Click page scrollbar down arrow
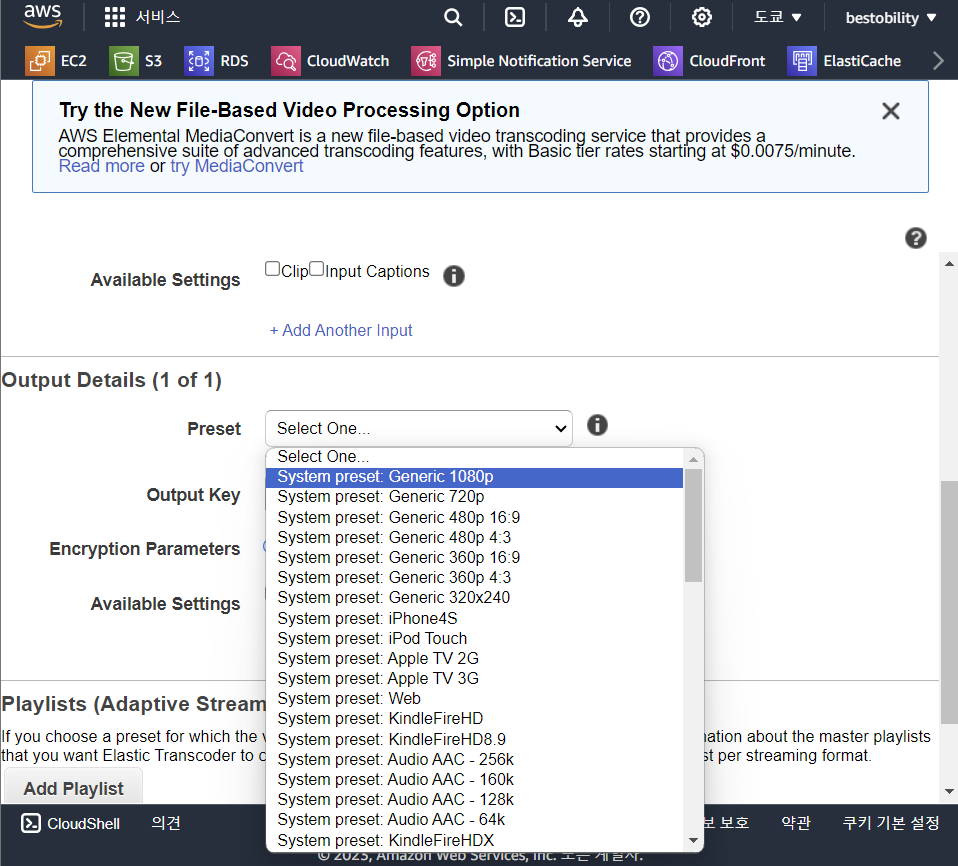This screenshot has height=866, width=958. pos(949,791)
